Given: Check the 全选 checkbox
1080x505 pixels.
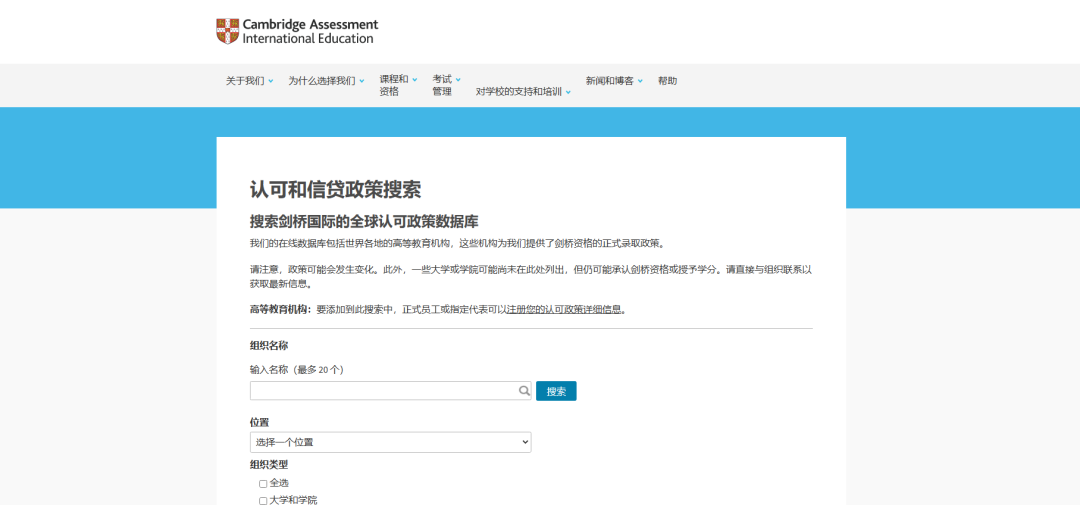Looking at the screenshot, I should 263,484.
